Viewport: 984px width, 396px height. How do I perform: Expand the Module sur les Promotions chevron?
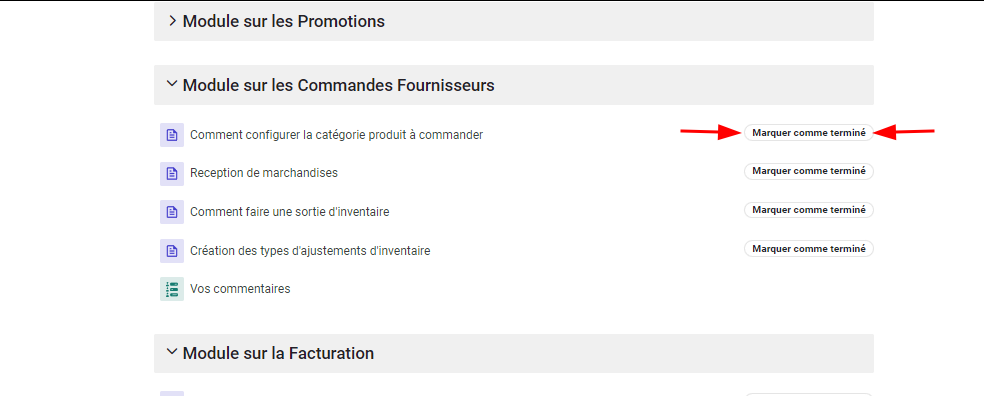[173, 21]
